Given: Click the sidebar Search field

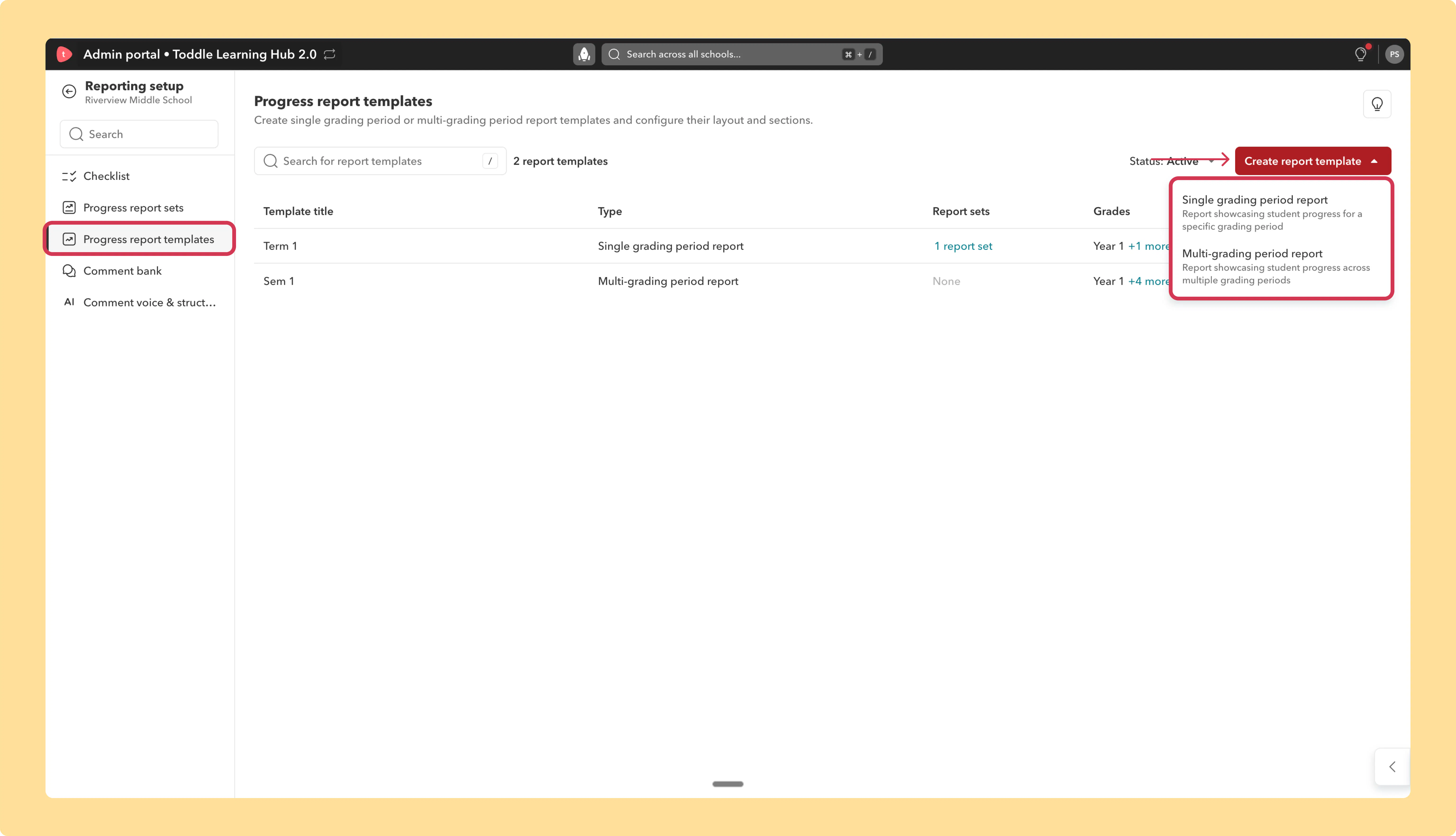Looking at the screenshot, I should (x=139, y=134).
